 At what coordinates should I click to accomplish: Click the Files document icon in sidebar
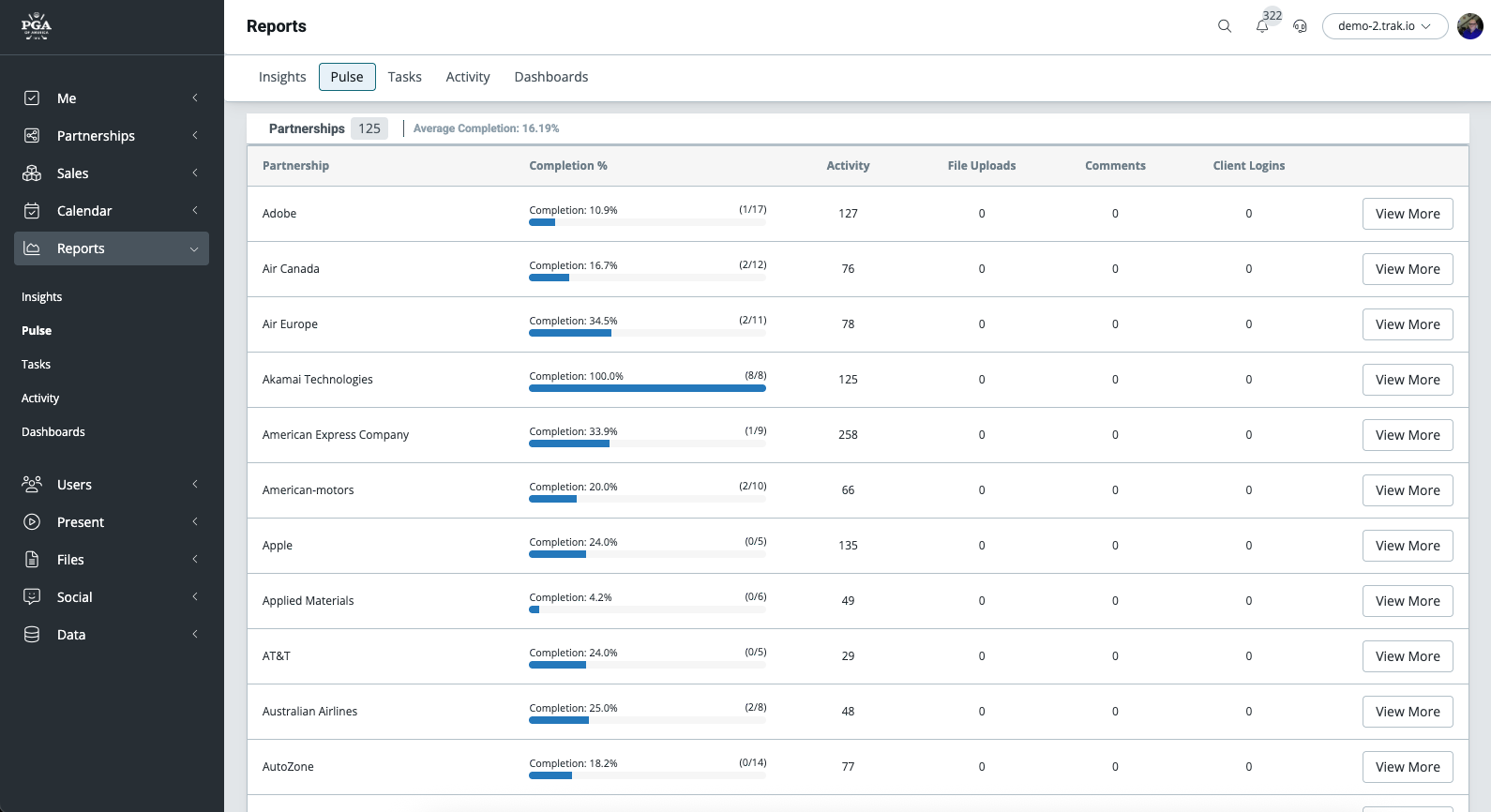pyautogui.click(x=32, y=559)
